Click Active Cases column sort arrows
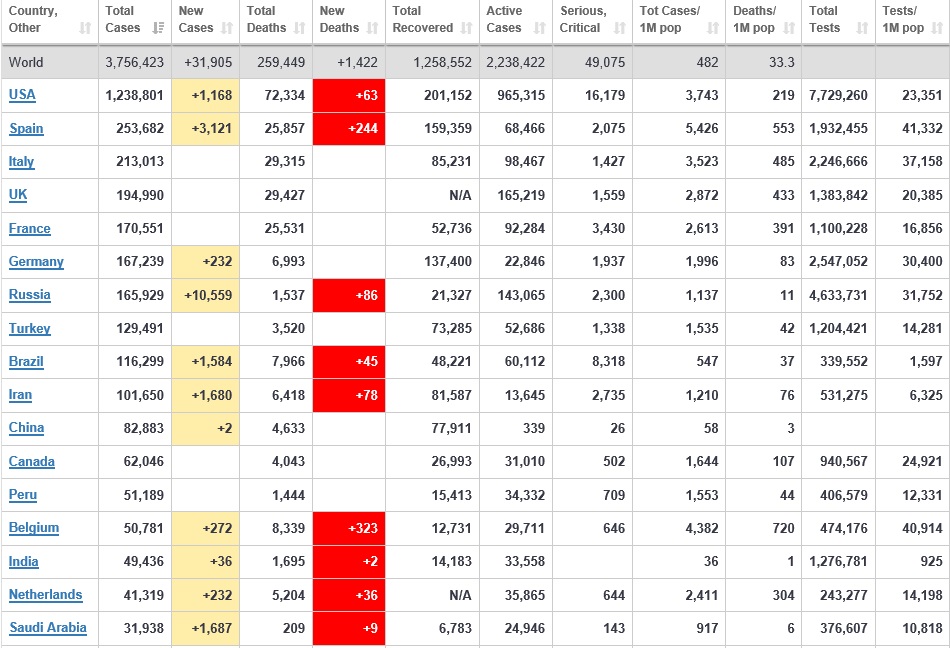 point(538,28)
